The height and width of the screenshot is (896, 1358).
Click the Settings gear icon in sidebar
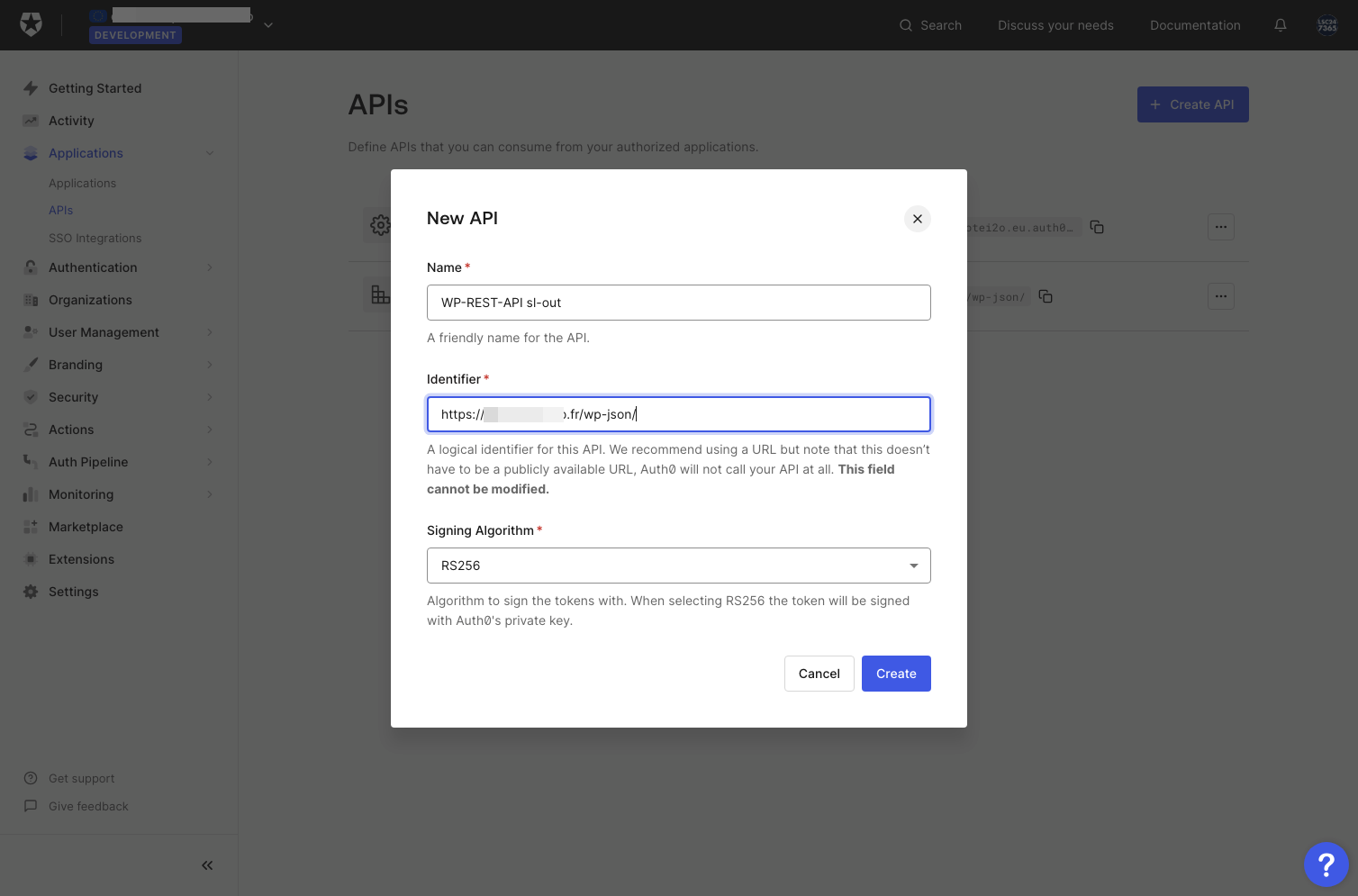click(x=31, y=592)
